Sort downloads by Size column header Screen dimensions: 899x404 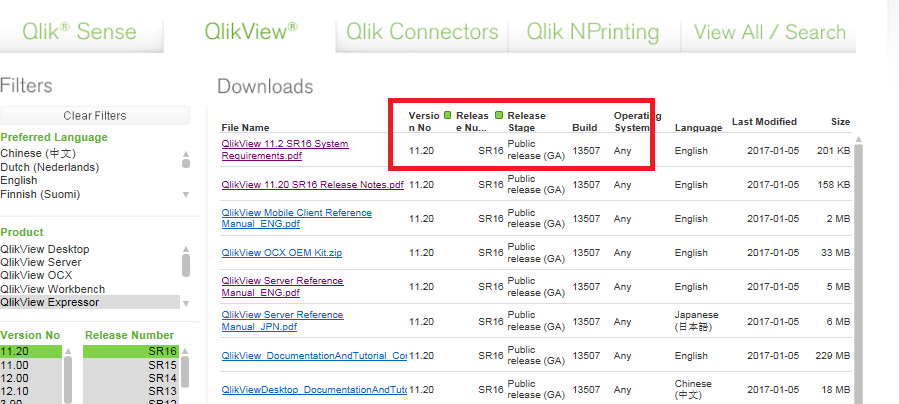click(841, 121)
